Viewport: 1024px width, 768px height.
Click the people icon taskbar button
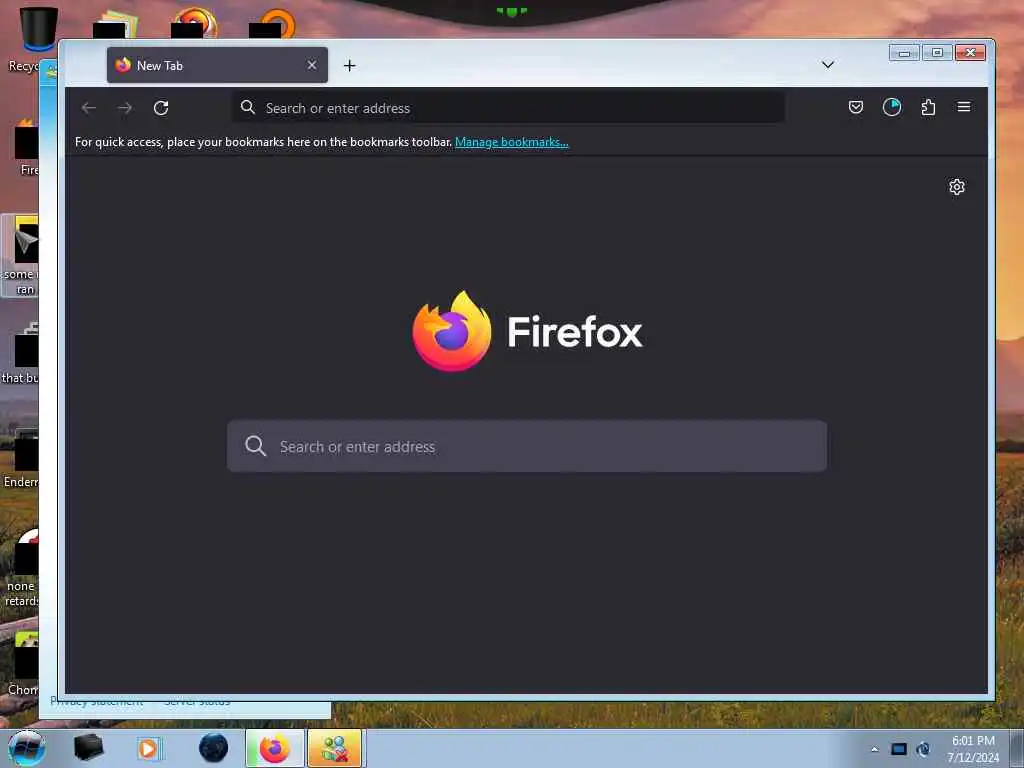(334, 748)
